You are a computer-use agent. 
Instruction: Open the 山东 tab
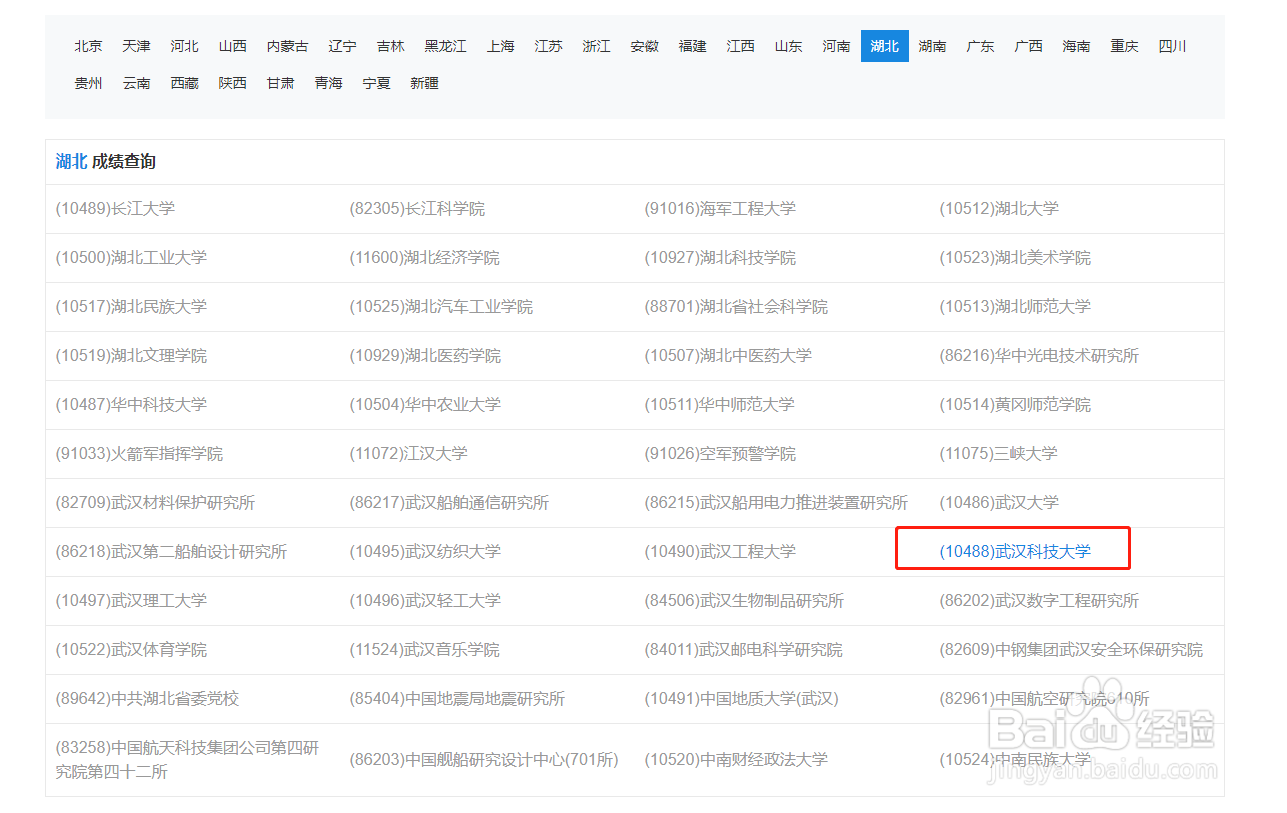788,46
